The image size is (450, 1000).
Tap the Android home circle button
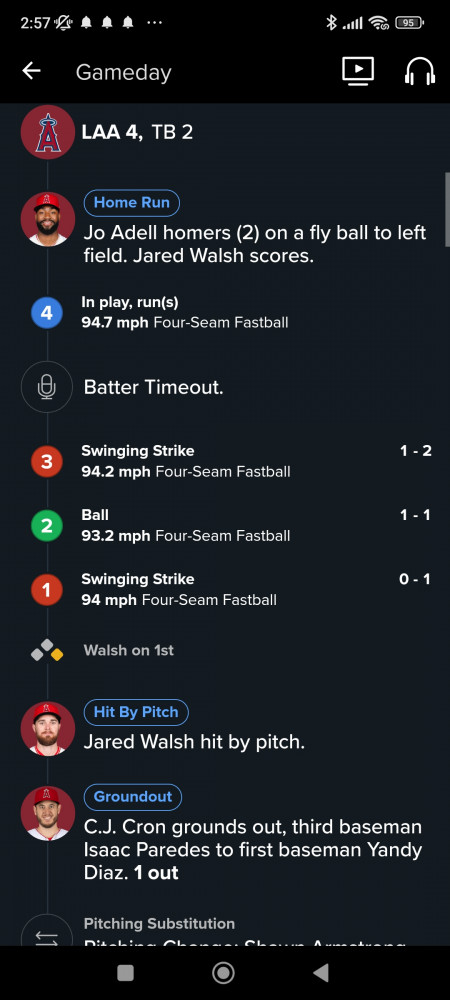[x=223, y=973]
